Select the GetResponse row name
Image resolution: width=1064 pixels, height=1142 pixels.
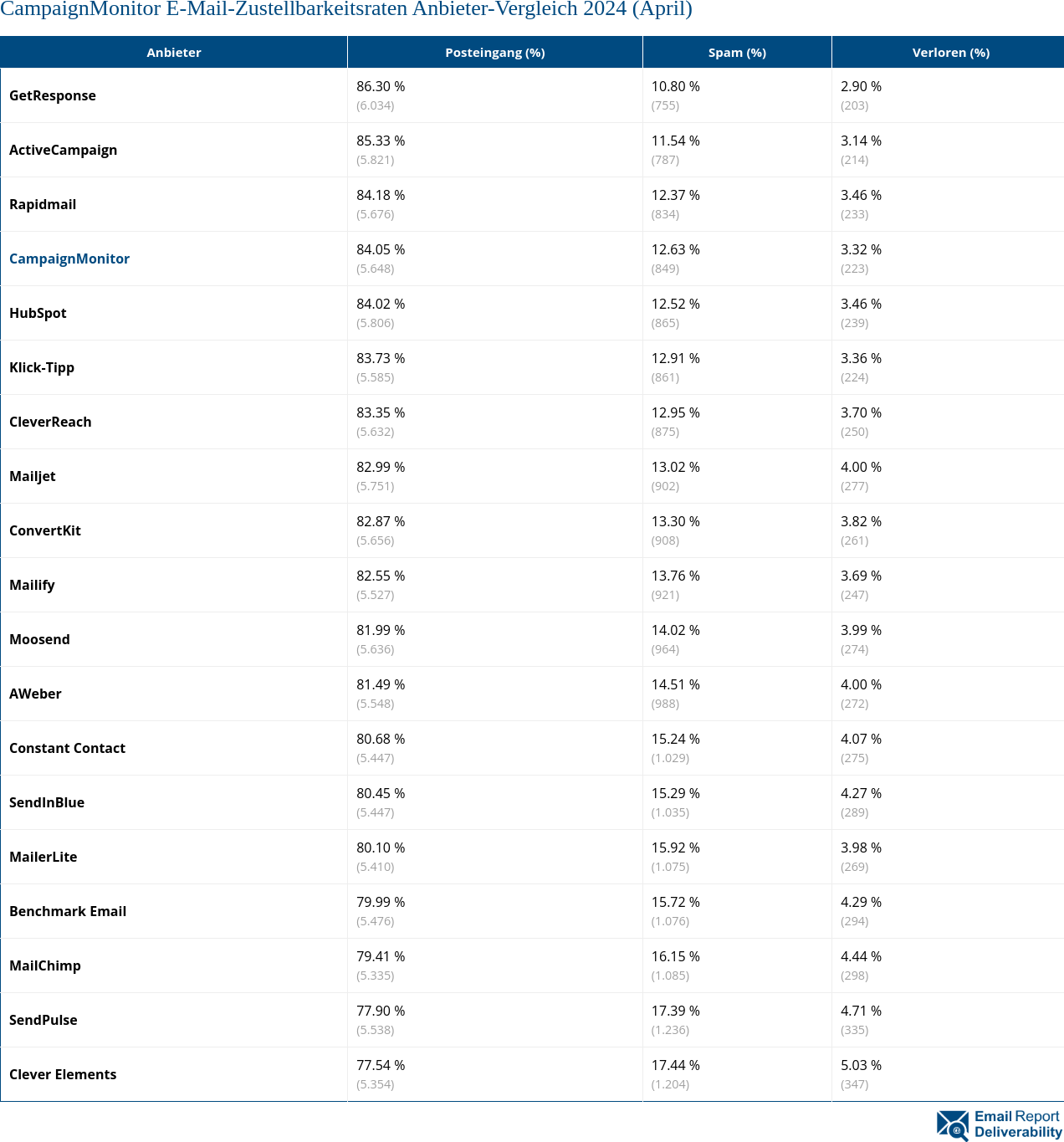point(53,95)
